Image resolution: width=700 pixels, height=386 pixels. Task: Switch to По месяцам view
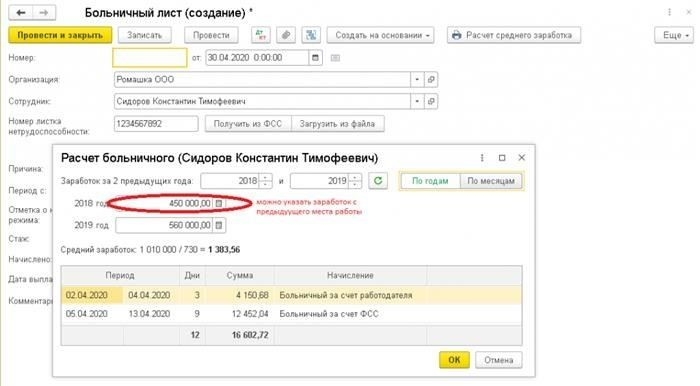click(491, 181)
